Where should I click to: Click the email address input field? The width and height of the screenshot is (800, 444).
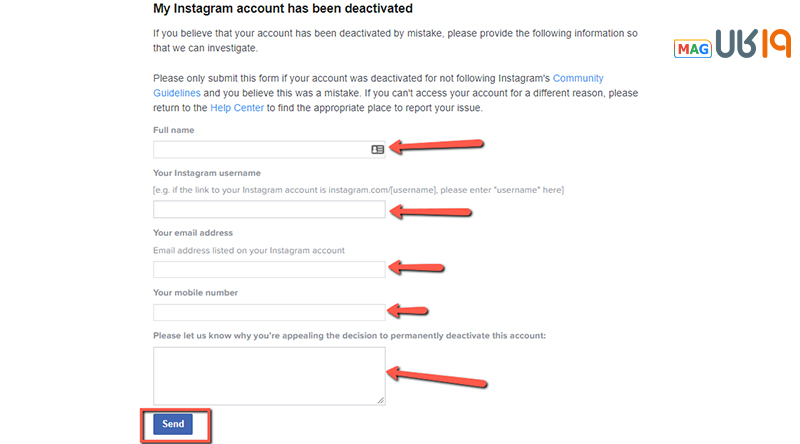click(269, 269)
